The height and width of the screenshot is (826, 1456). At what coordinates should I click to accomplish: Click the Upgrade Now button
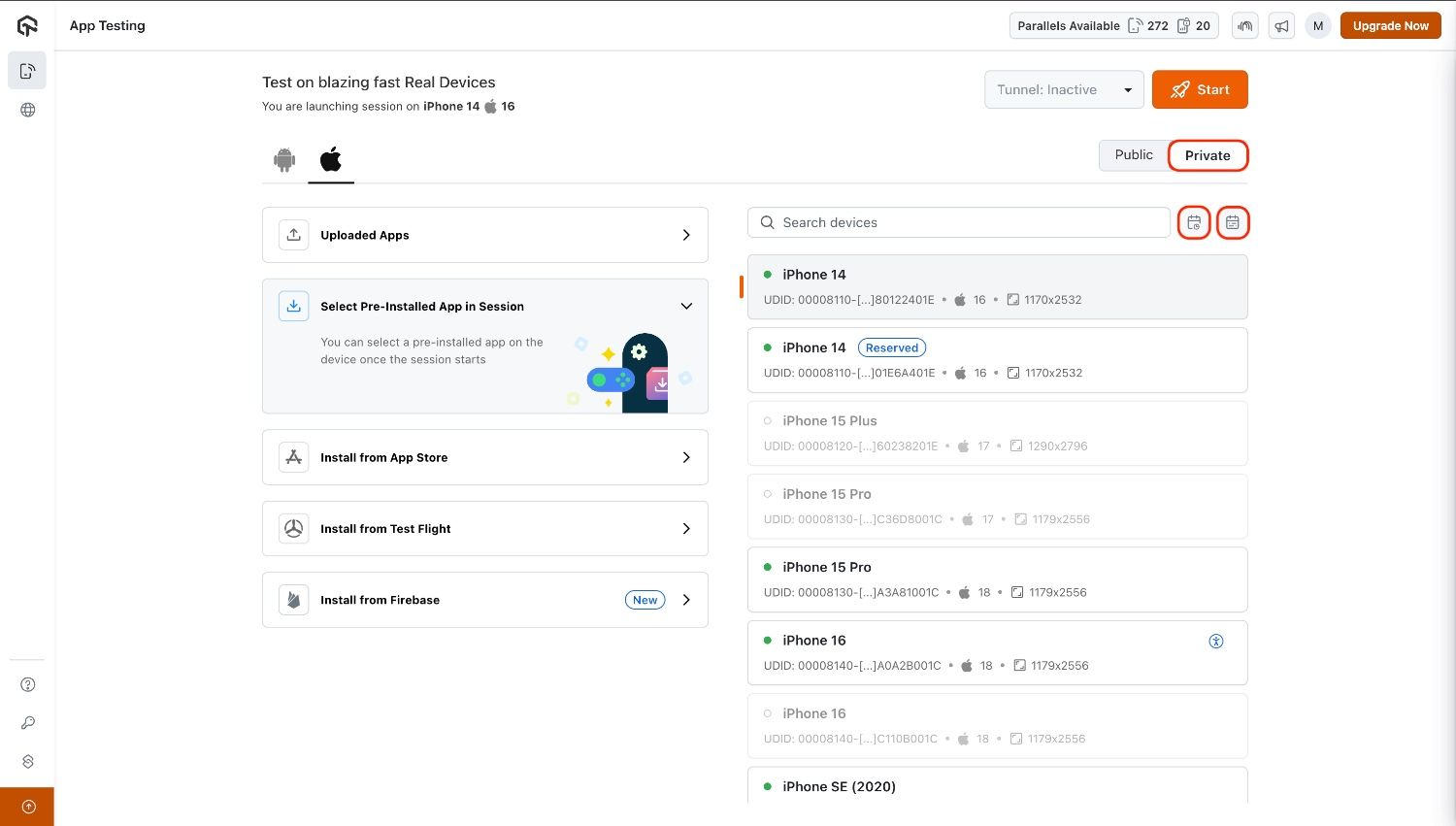tap(1390, 26)
